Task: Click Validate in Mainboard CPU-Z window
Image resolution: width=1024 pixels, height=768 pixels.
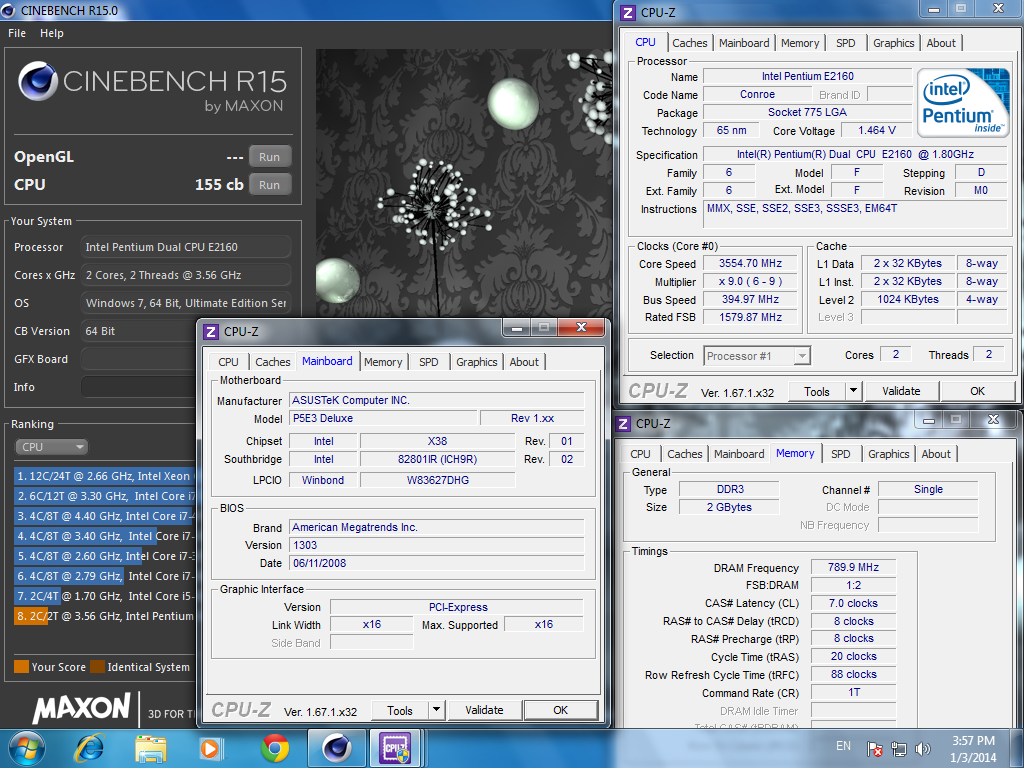Action: tap(484, 710)
